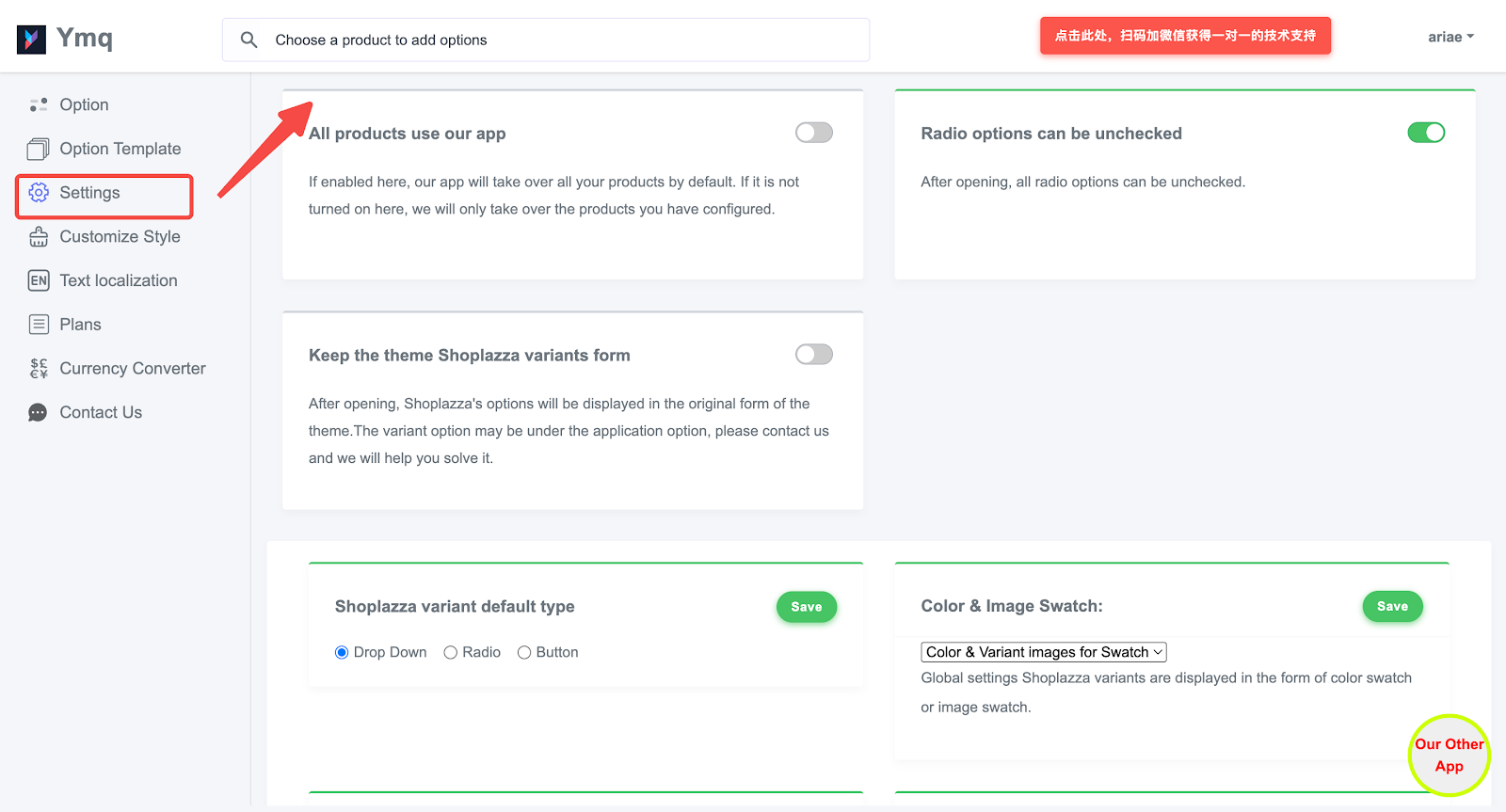Save Shoplazza variant default type setting
The image size is (1506, 812).
click(x=806, y=607)
